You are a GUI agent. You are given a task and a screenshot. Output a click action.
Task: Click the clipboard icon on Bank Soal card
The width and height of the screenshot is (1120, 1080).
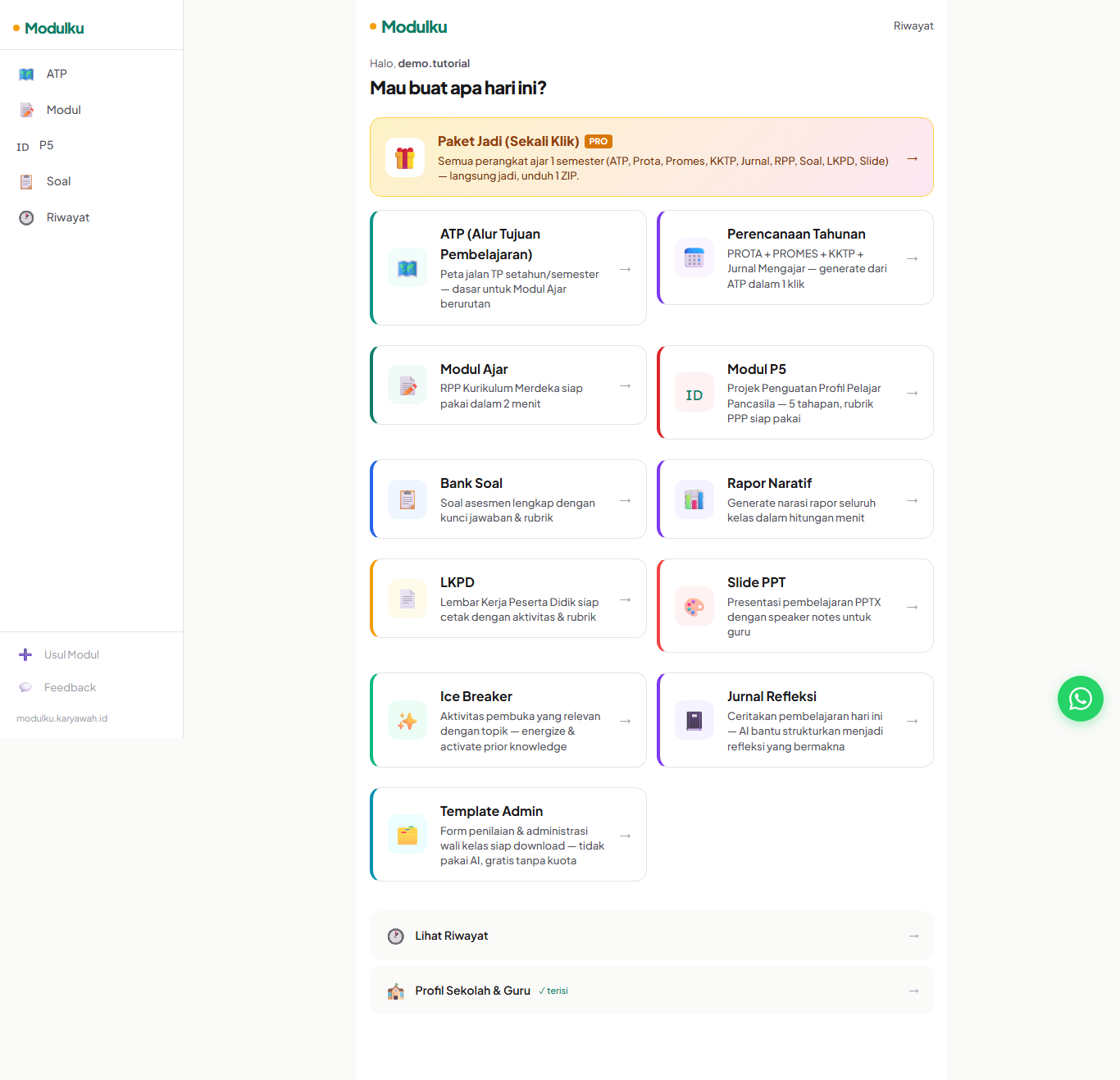point(407,499)
